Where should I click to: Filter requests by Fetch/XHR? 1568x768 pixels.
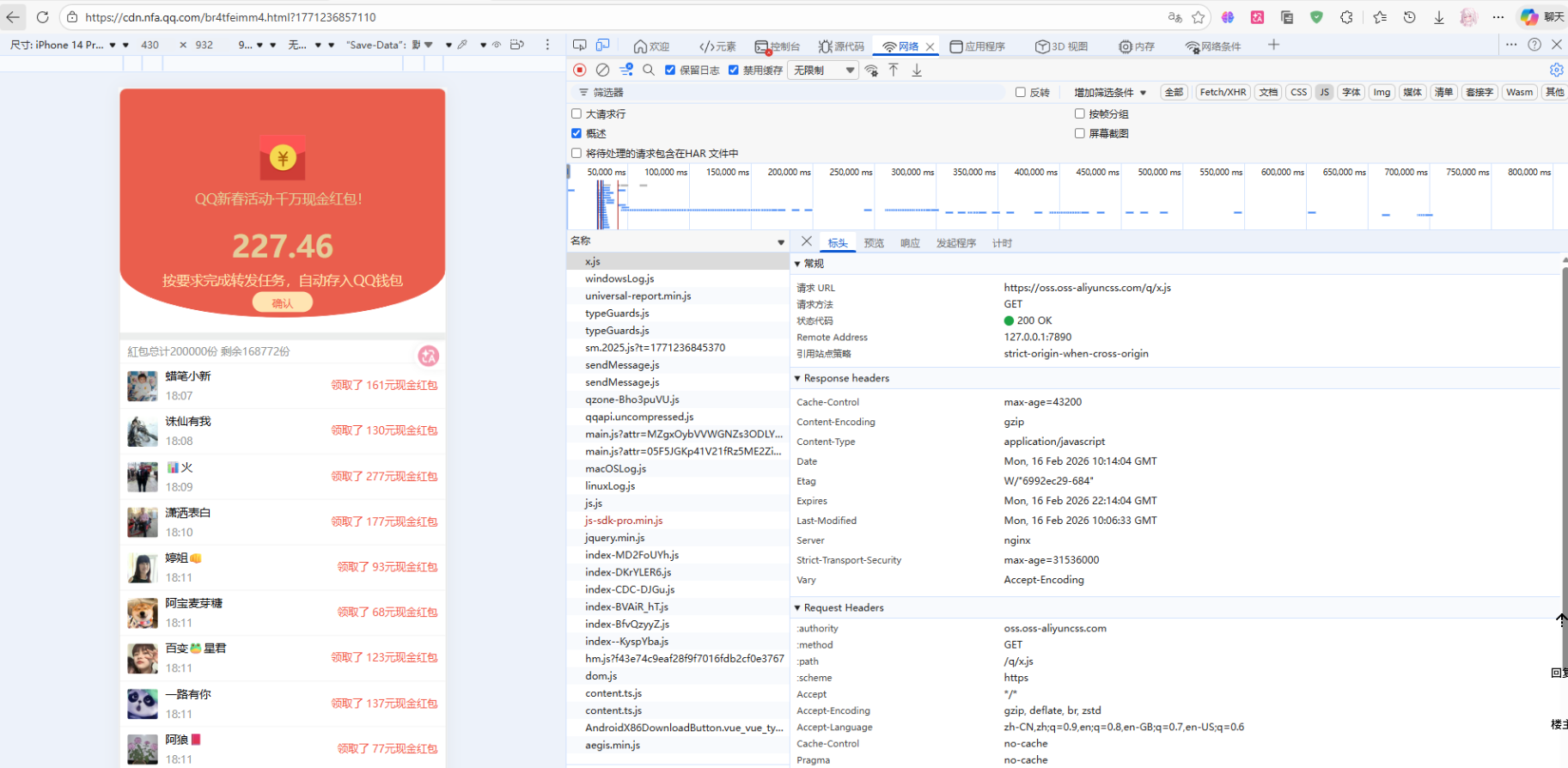pos(1223,93)
